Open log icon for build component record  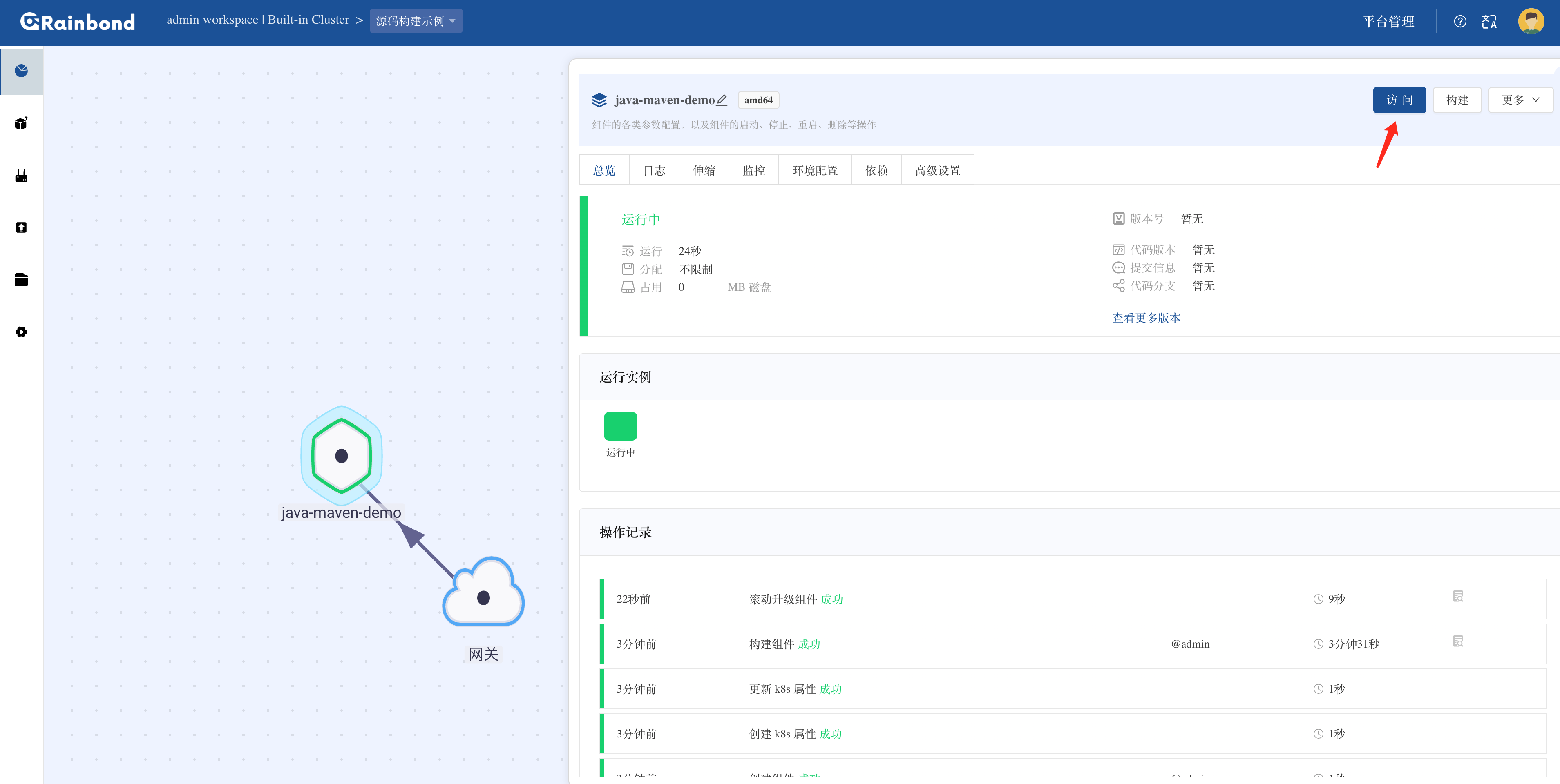click(x=1458, y=641)
